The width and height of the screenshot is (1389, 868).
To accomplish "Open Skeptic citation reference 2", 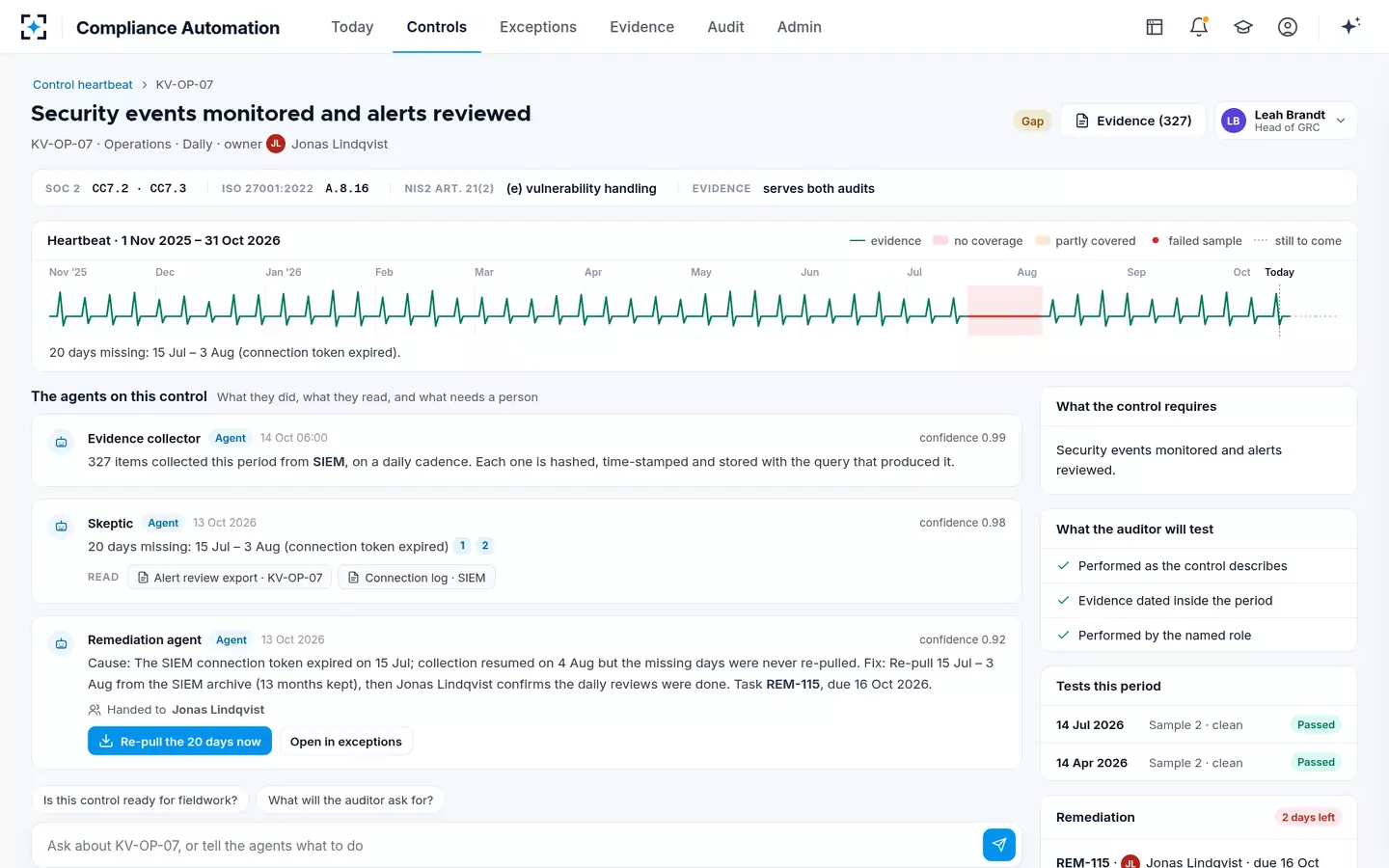I will coord(485,546).
